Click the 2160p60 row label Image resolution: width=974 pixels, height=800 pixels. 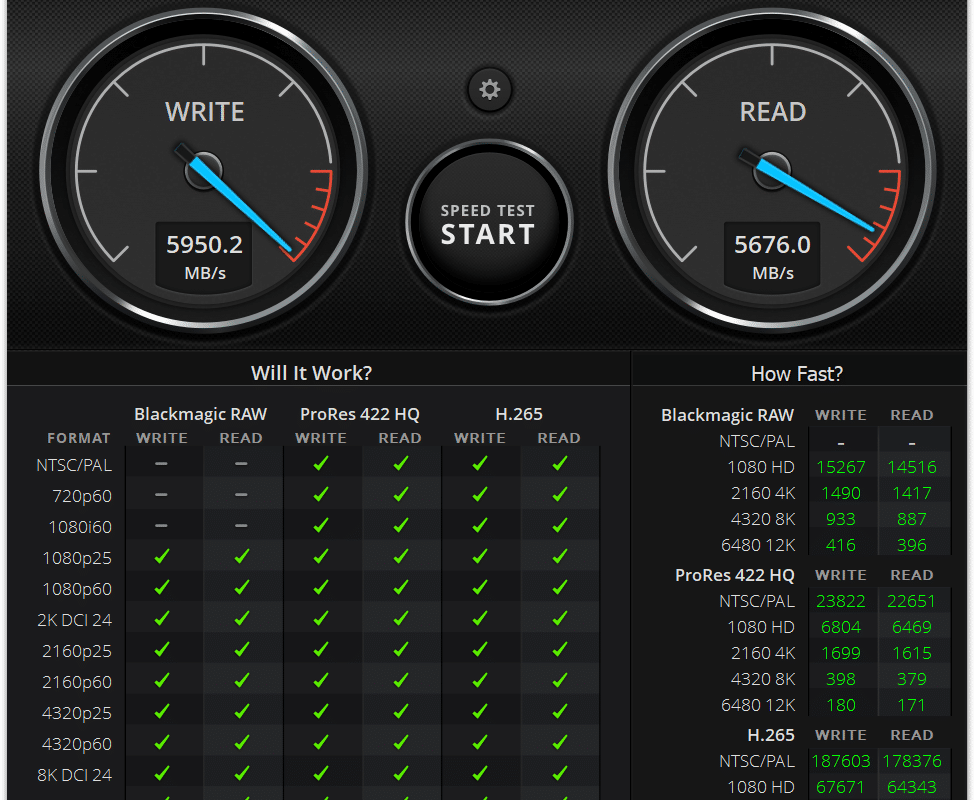[77, 682]
